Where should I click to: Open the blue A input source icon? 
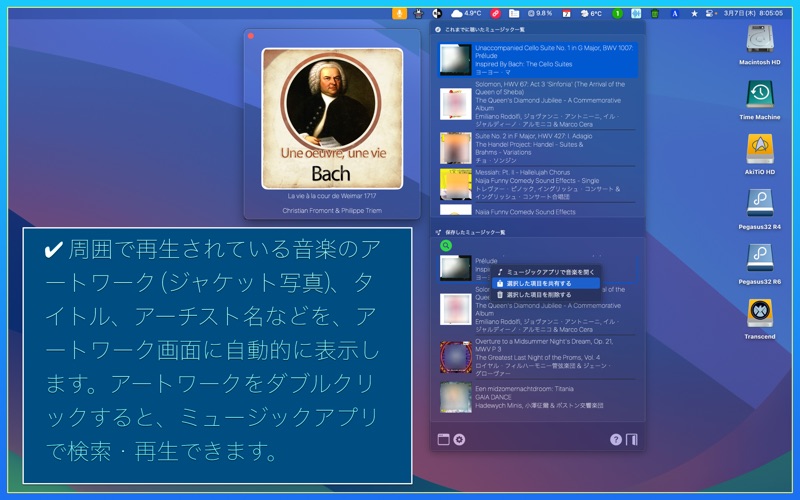674,14
